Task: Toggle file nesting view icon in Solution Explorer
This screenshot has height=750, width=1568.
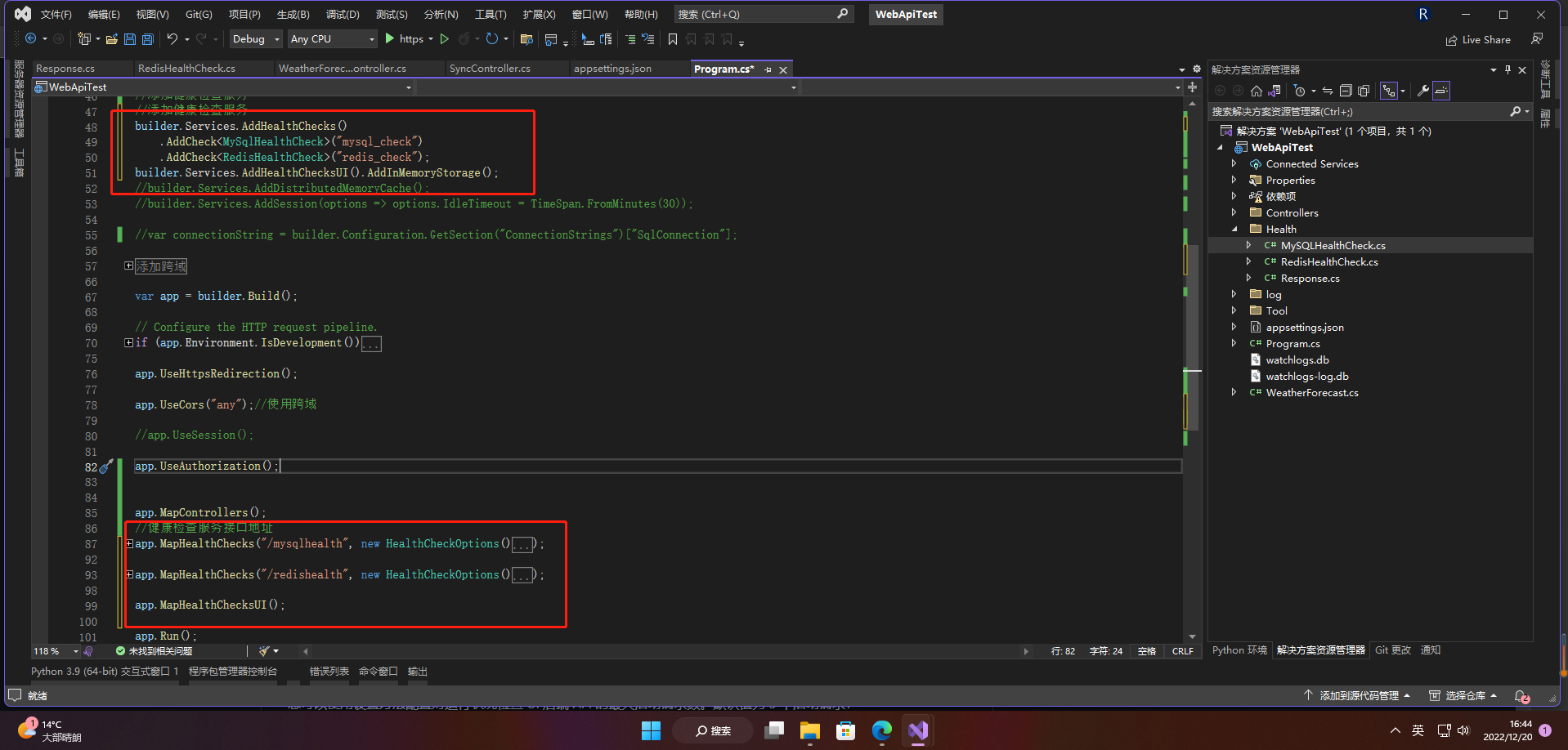Action: (1389, 91)
